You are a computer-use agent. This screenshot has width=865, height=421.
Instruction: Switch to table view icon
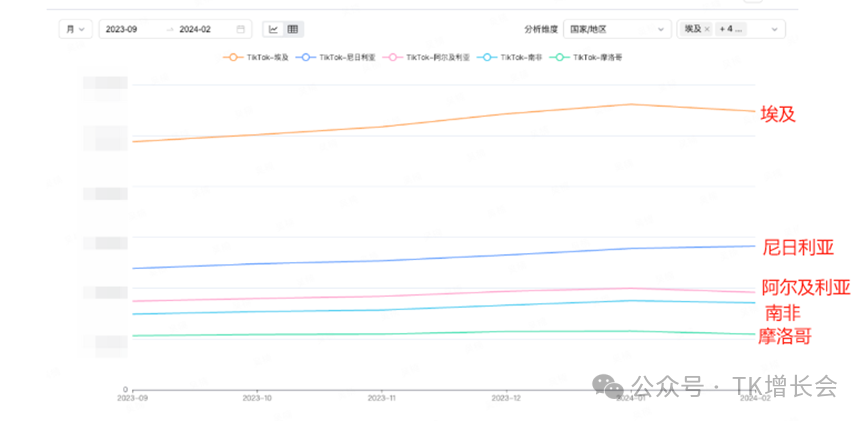tap(292, 30)
